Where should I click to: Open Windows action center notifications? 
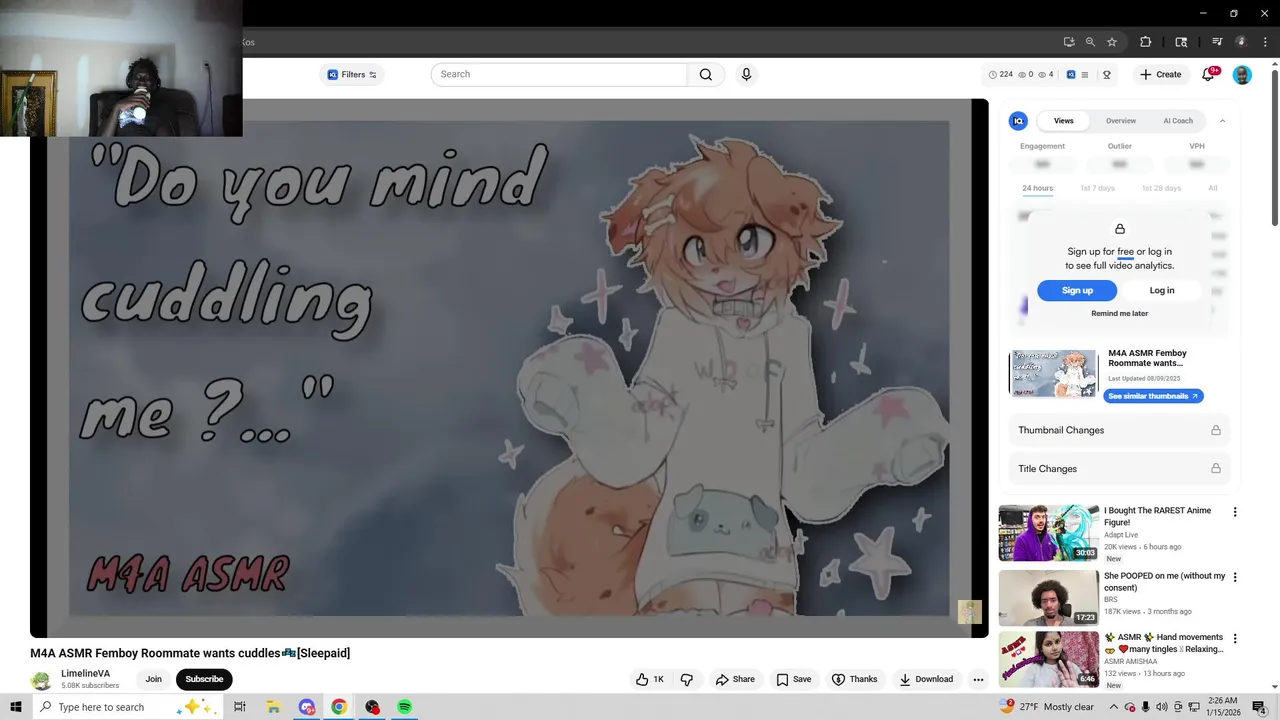[1259, 707]
